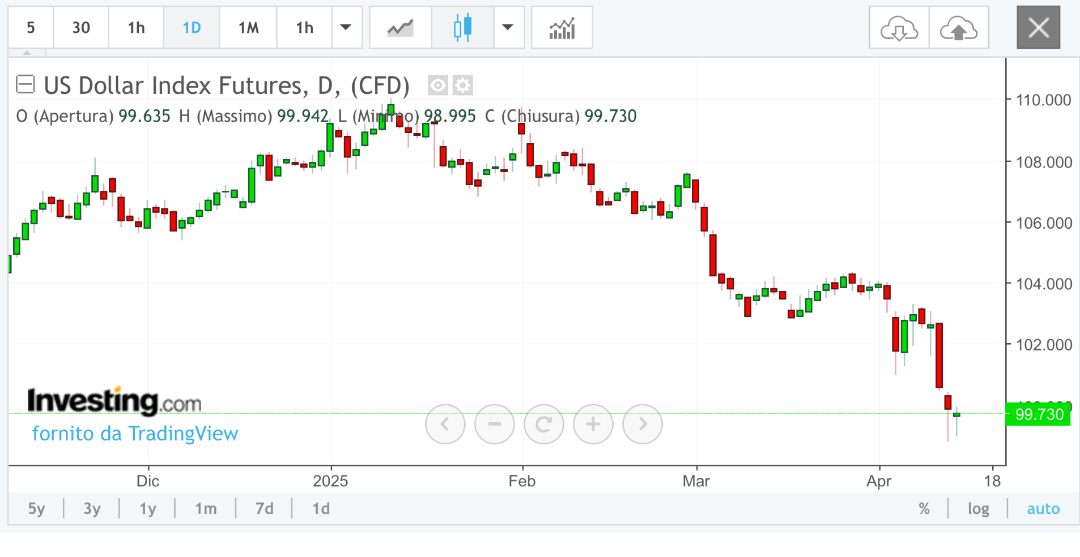Screen dimensions: 1080x557
Task: Click the Investing.com logo
Action: click(x=114, y=401)
